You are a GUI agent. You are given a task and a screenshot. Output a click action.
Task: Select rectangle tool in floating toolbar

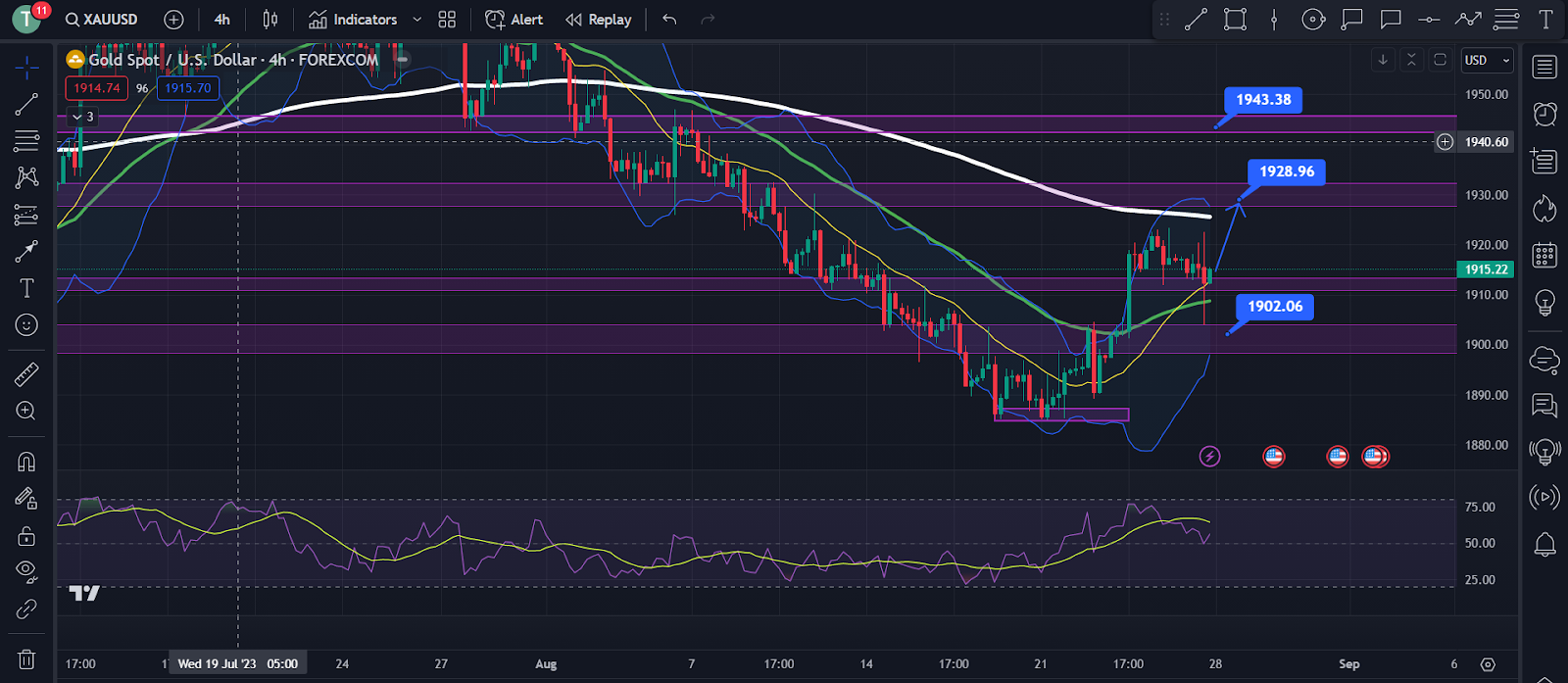point(1235,20)
